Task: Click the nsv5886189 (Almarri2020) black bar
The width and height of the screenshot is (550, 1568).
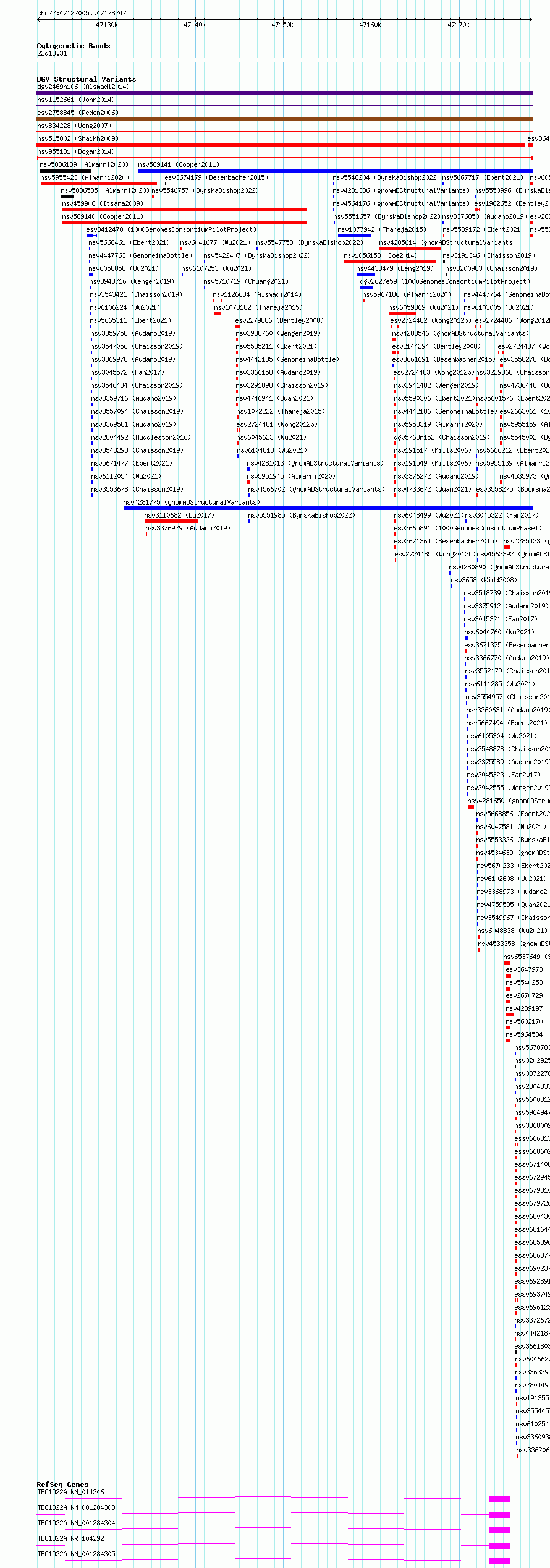Action: [66, 171]
